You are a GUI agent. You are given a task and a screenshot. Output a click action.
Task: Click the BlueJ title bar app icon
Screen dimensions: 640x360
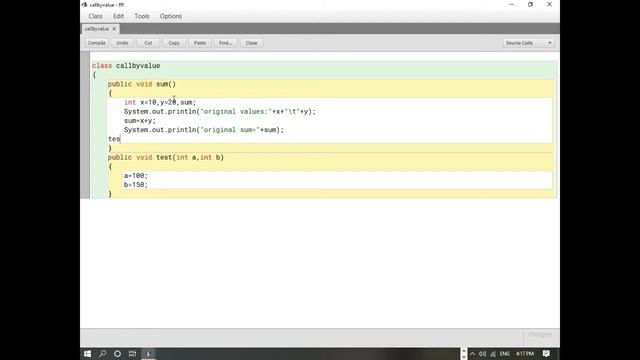pyautogui.click(x=84, y=5)
